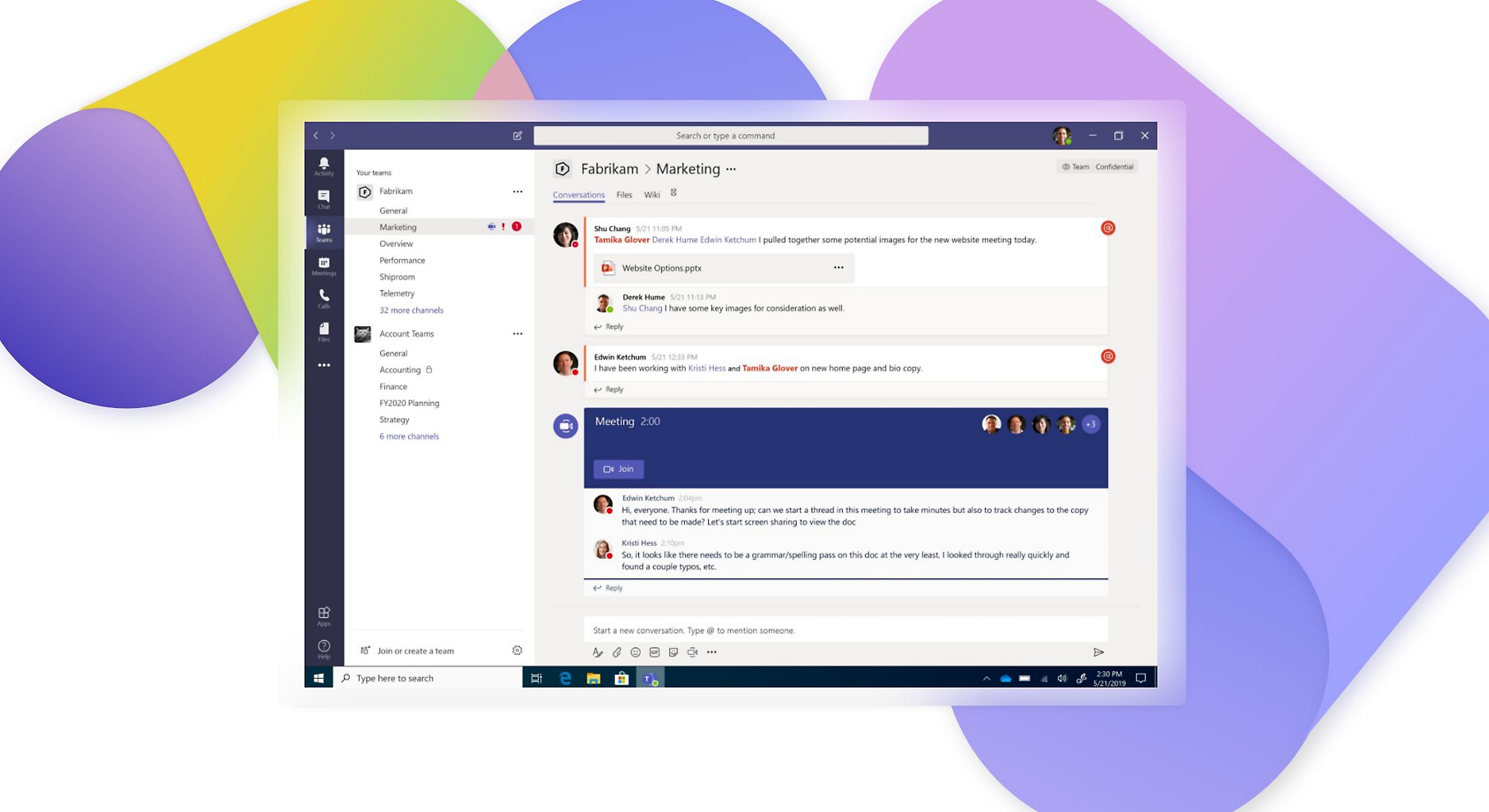Image resolution: width=1489 pixels, height=812 pixels.
Task: Click the compose new message icon
Action: (517, 135)
